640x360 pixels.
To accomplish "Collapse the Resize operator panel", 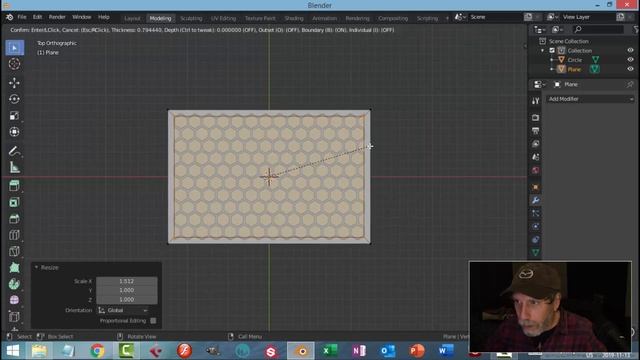I will [36, 267].
